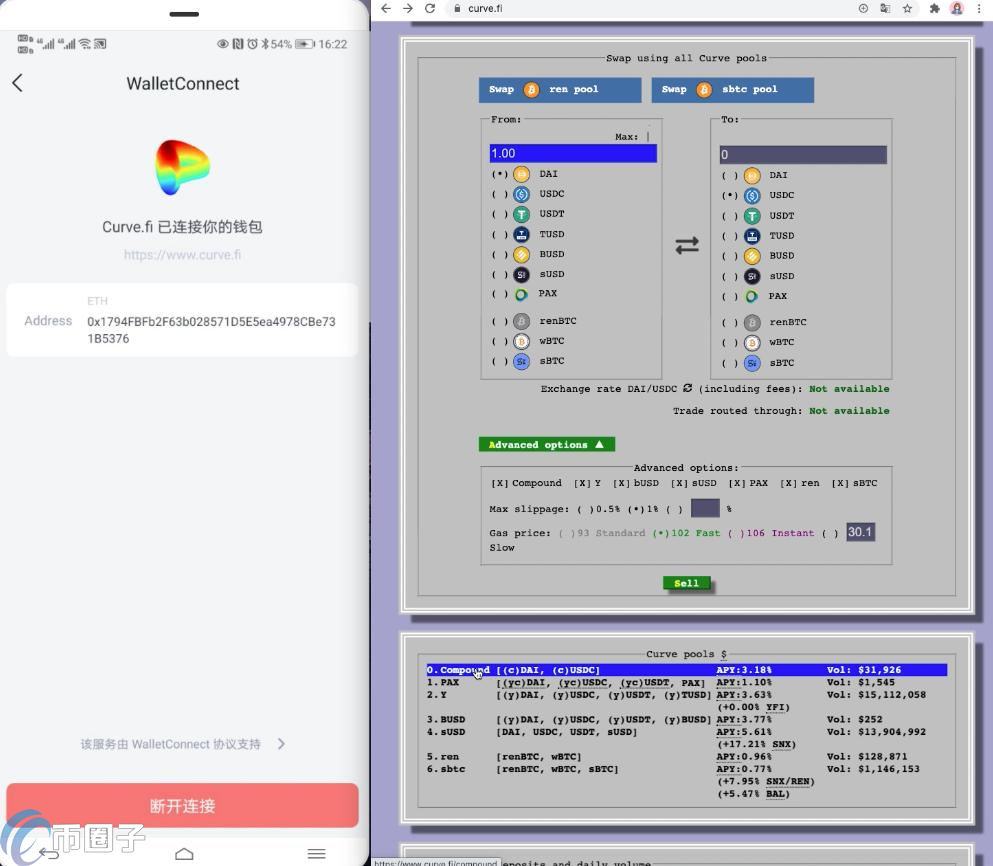Open the 1.PAX pool row
993x866 pixels.
click(x=686, y=682)
